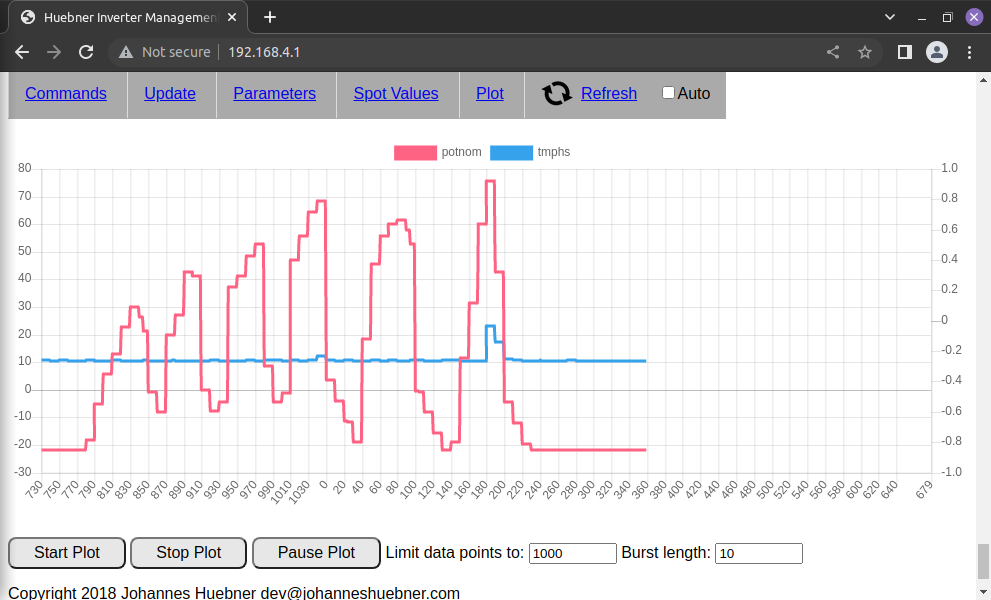This screenshot has width=991, height=600.
Task: Bookmark this page with star icon
Action: (x=865, y=52)
